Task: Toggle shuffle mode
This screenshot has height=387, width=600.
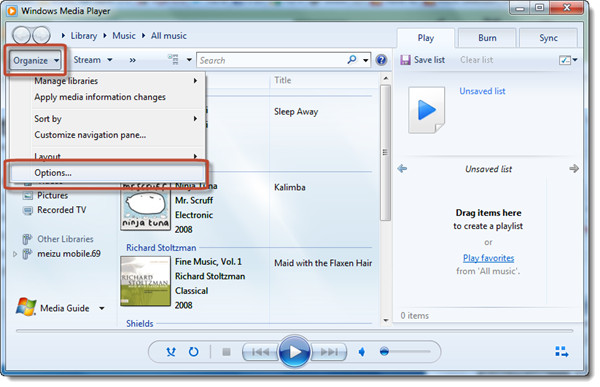Action: tap(171, 351)
